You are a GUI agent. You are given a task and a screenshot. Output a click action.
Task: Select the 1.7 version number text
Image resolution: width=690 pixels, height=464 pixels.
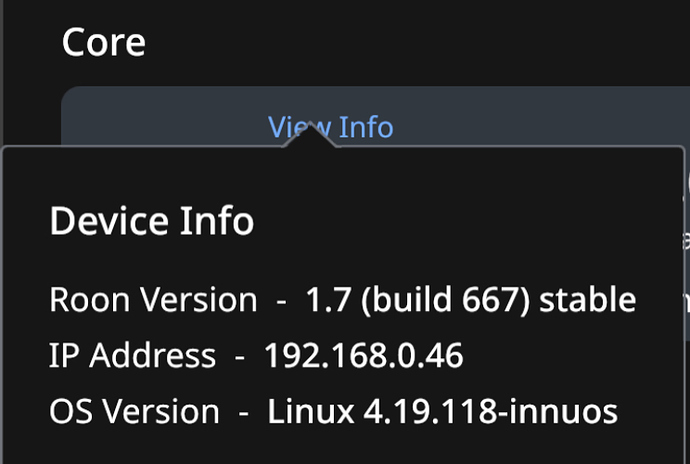(x=328, y=300)
